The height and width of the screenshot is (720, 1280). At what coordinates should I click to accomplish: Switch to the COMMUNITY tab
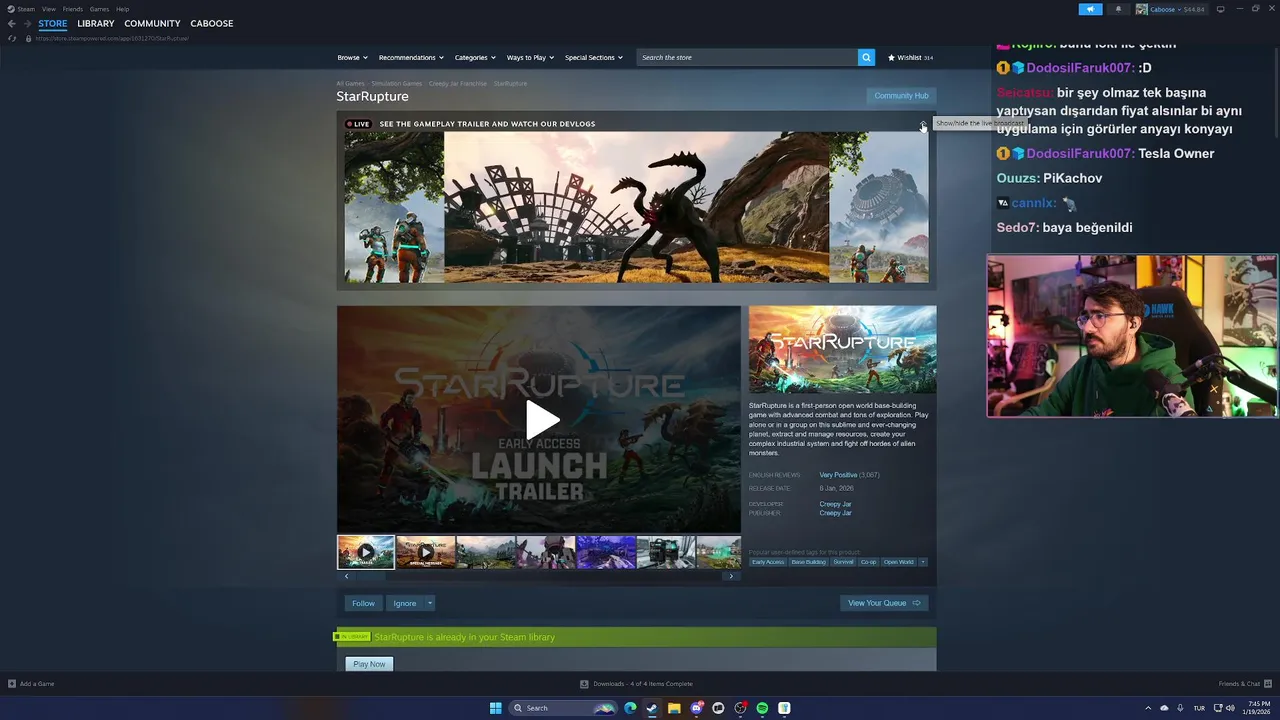coord(152,23)
